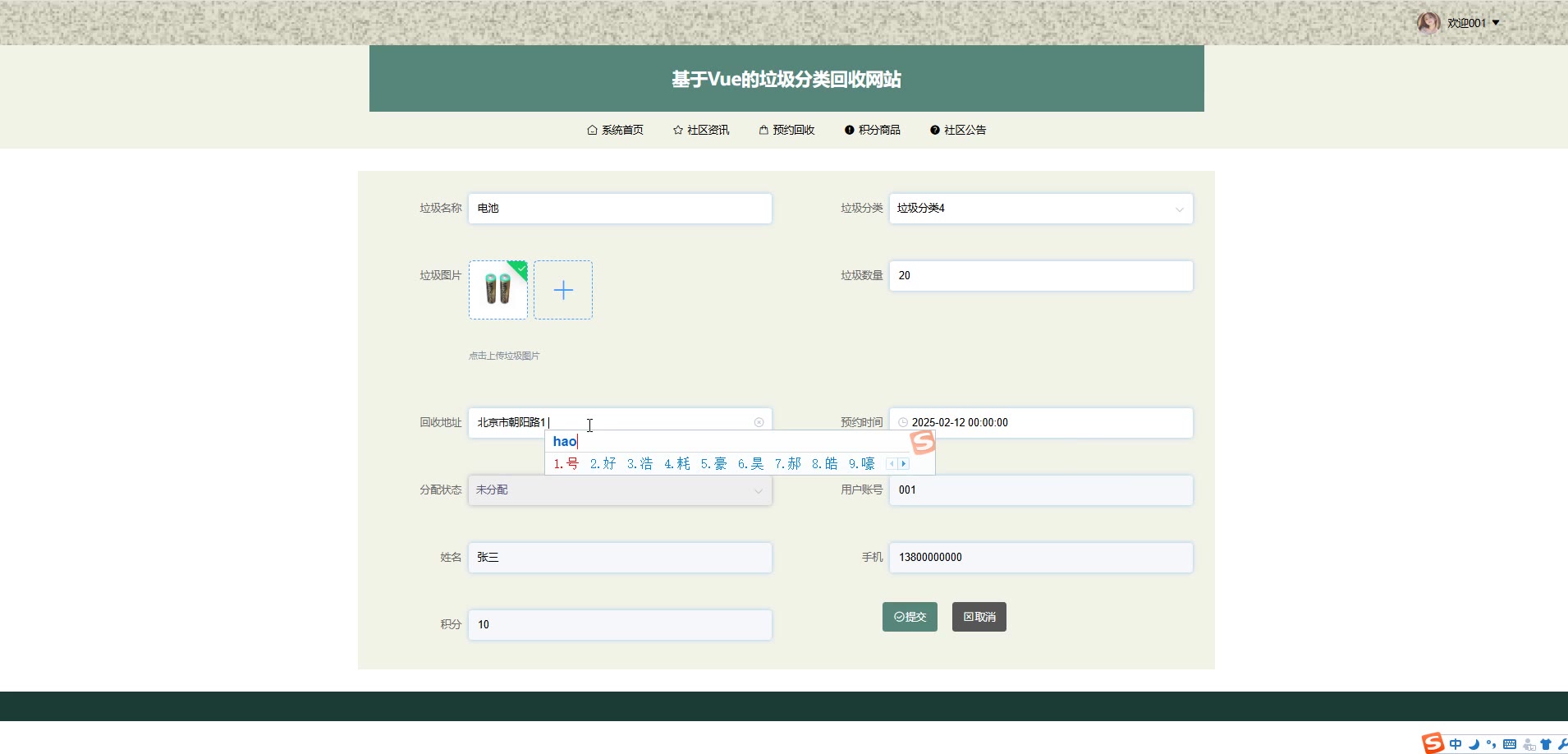Image resolution: width=1568 pixels, height=754 pixels.
Task: Click the 垃圾数量 input field
Action: coord(1040,276)
